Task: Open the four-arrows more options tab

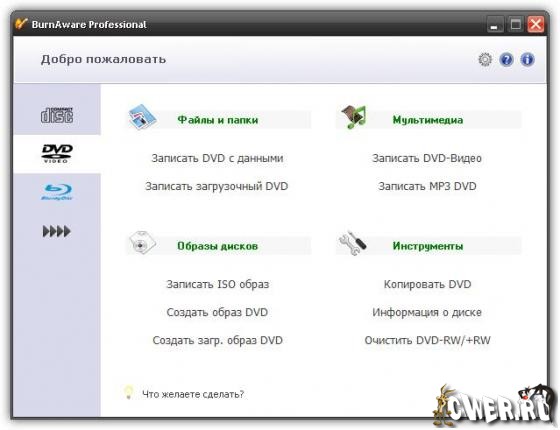Action: point(57,231)
